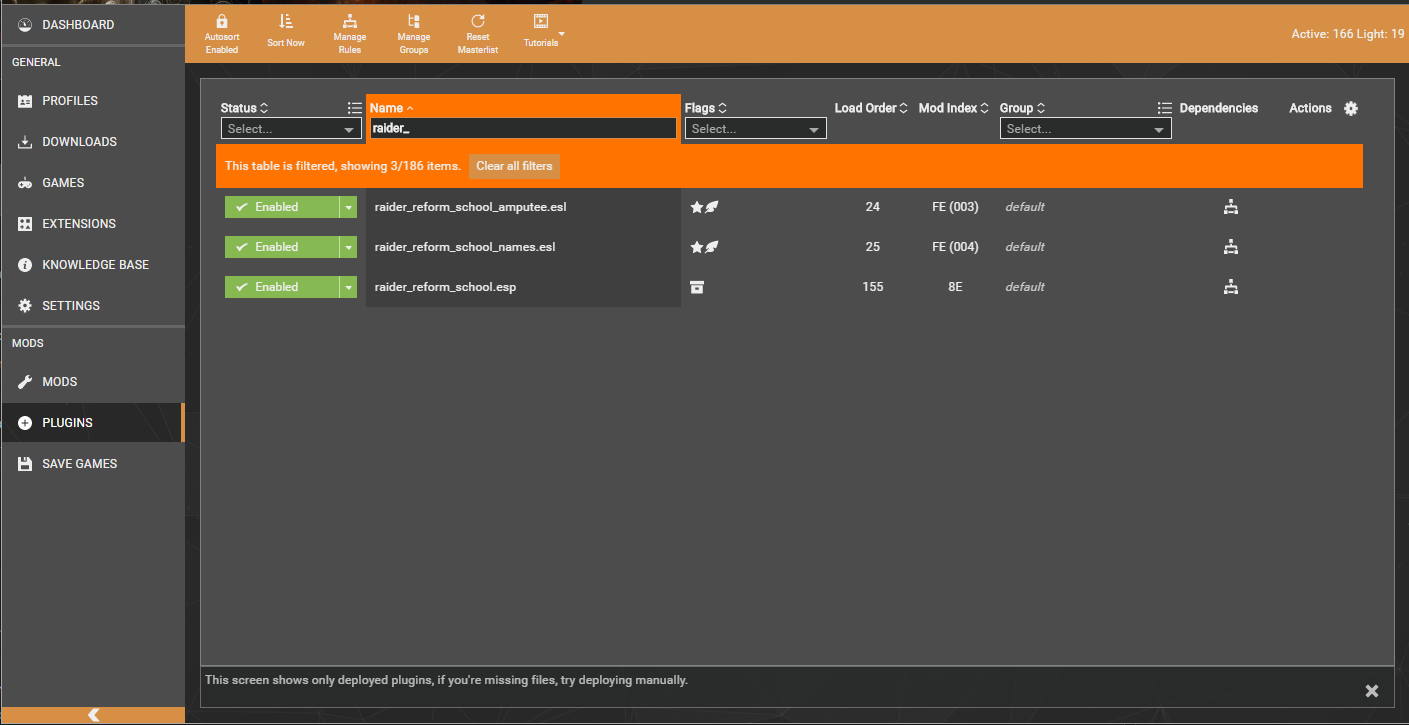Click group default of raider_reform_school_amputee.esl
This screenshot has width=1409, height=725.
tap(1025, 207)
